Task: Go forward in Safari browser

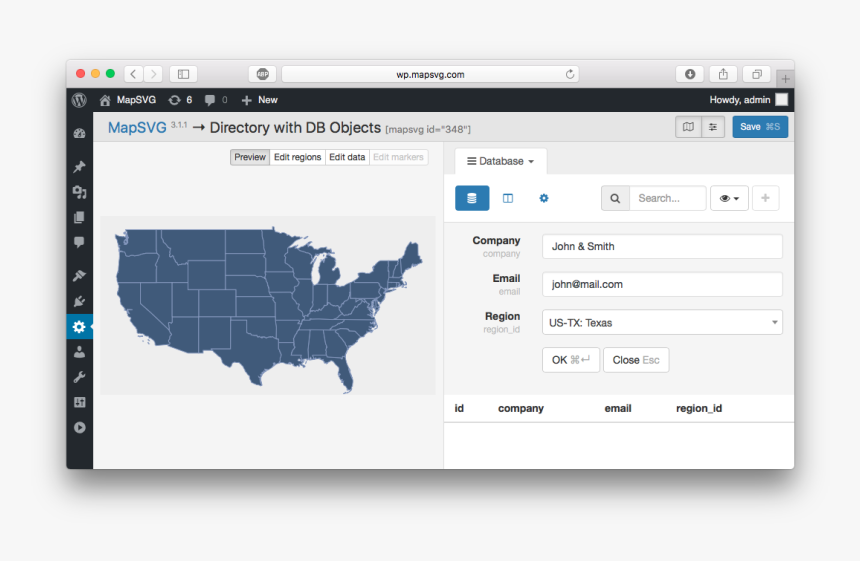Action: pyautogui.click(x=153, y=74)
